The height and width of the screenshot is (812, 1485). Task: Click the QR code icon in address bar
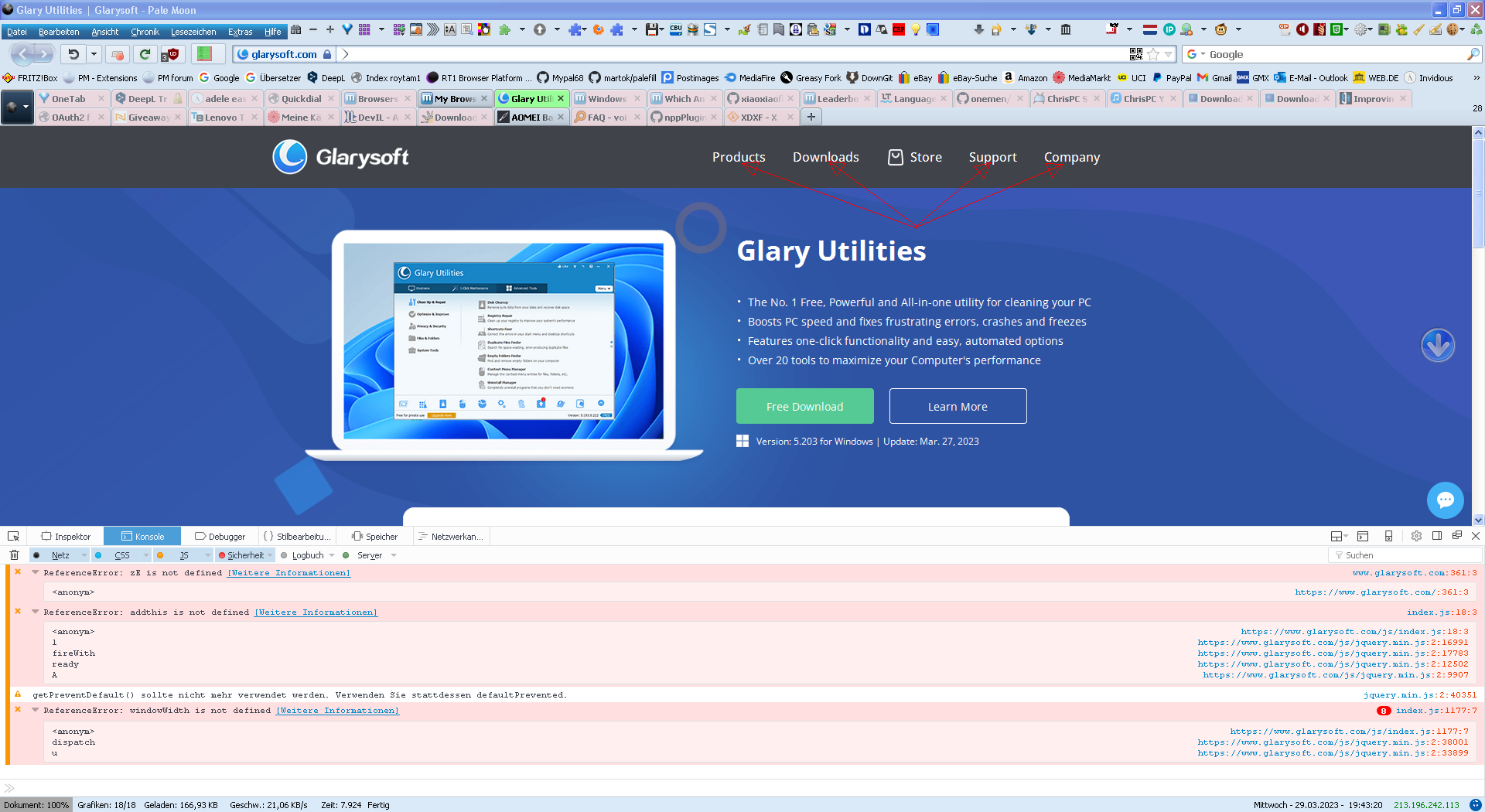1136,54
